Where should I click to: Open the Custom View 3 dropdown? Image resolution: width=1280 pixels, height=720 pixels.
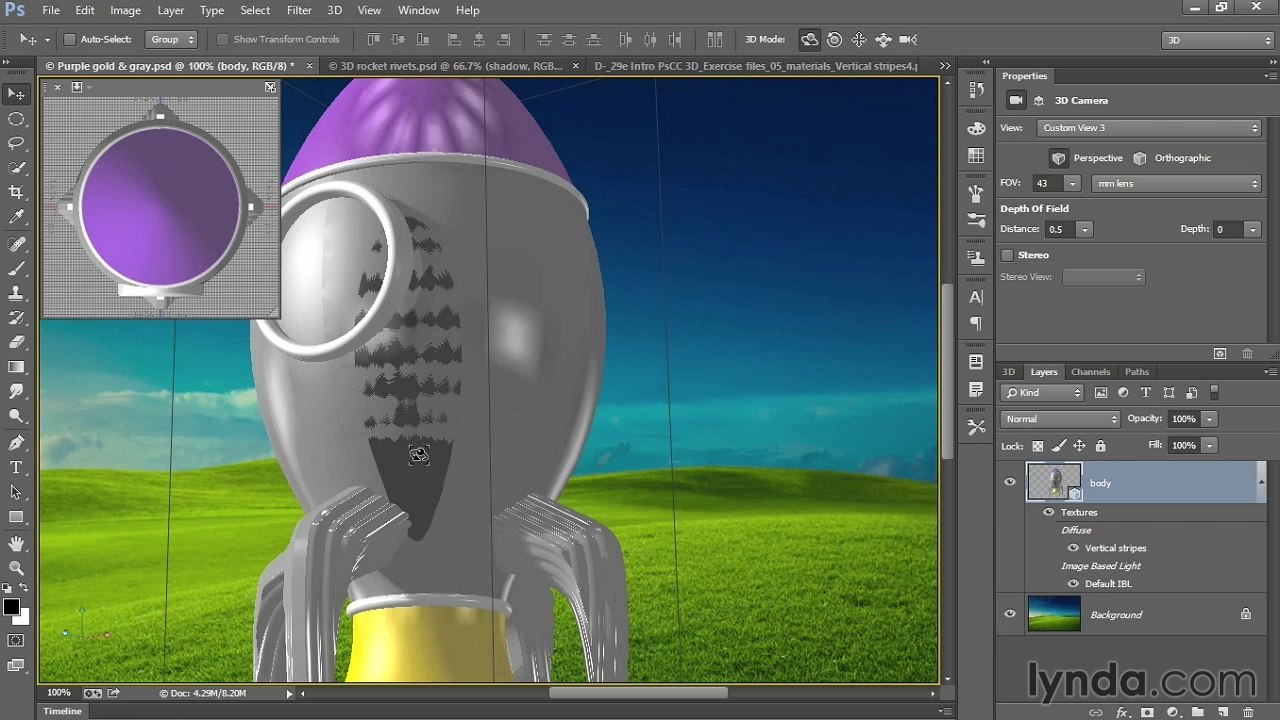pos(1149,128)
